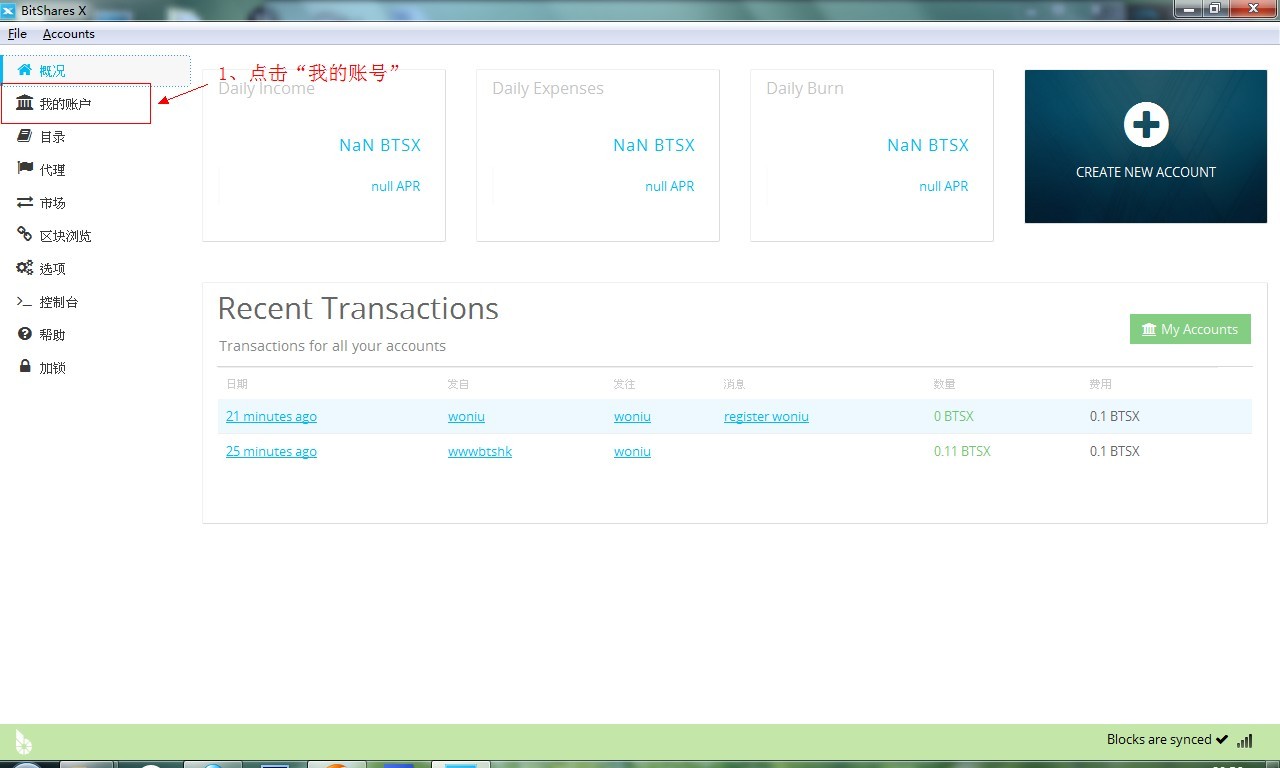Open sender account wwwbtshk
The image size is (1280, 768).
pos(480,452)
